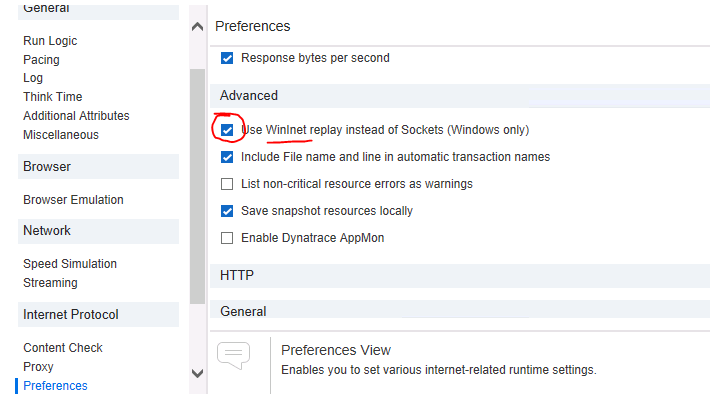The image size is (710, 394).
Task: Uncheck Save snapshot resources locally
Action: (227, 211)
